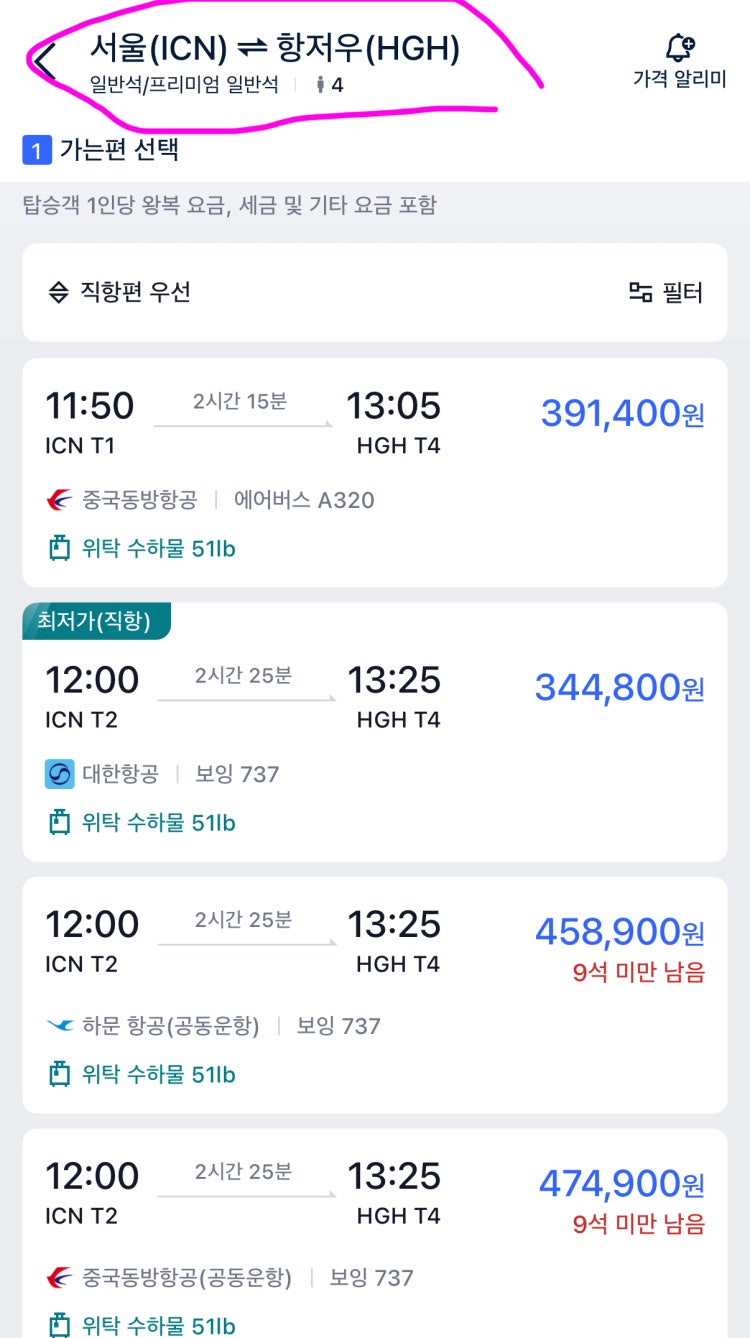Tap the 하문 항공 airline logo
The width and height of the screenshot is (750, 1338).
(x=59, y=1026)
